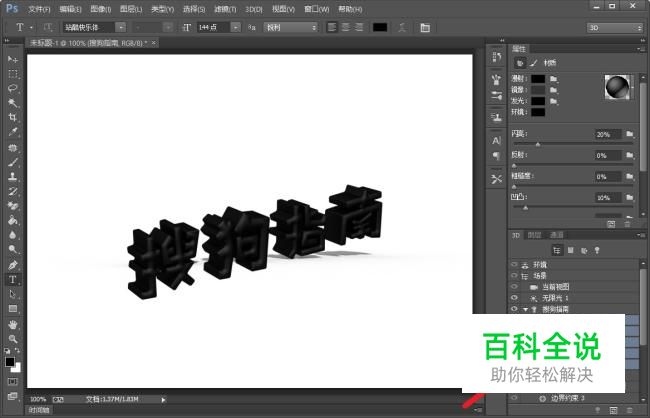650x418 pixels.
Task: Open the 3D workspace switcher dropdown
Action: (615, 27)
